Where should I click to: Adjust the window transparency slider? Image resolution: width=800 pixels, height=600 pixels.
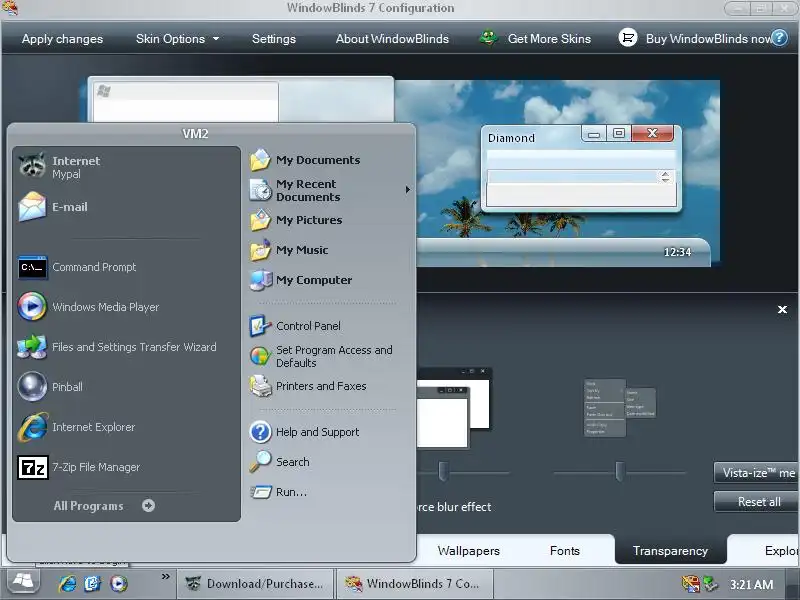click(x=443, y=471)
